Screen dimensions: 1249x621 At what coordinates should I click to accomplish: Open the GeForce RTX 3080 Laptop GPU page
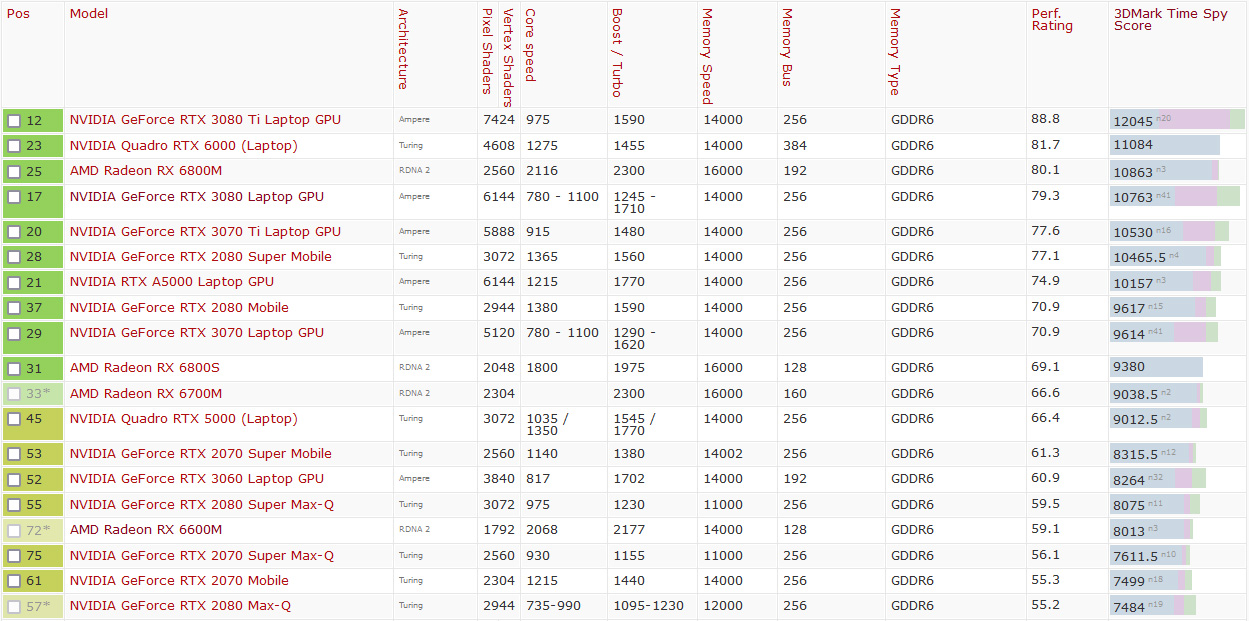pyautogui.click(x=196, y=197)
